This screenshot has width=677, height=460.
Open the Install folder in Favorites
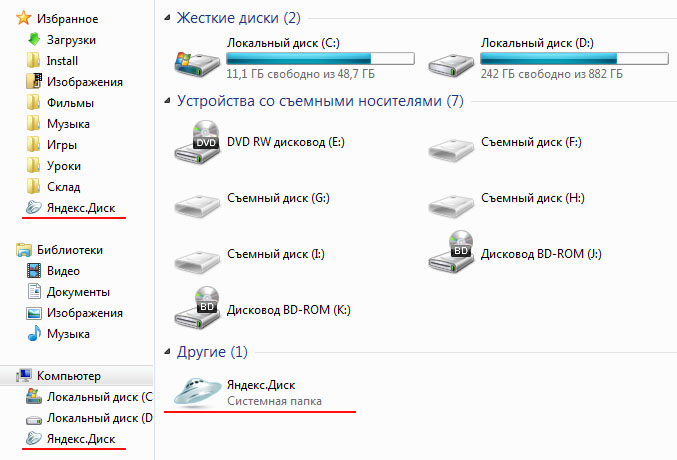point(62,61)
